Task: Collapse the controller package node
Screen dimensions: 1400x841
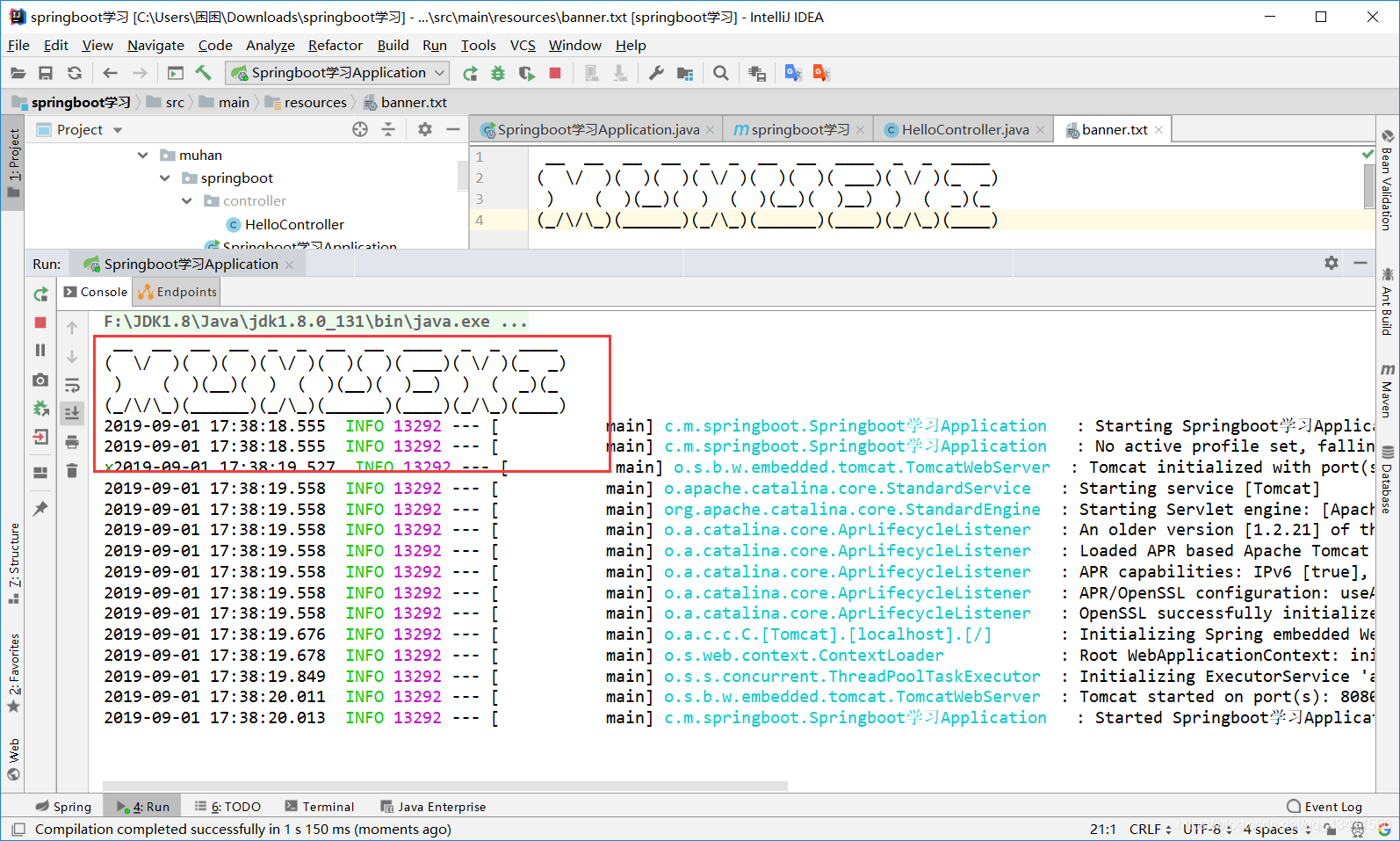Action: tap(186, 201)
